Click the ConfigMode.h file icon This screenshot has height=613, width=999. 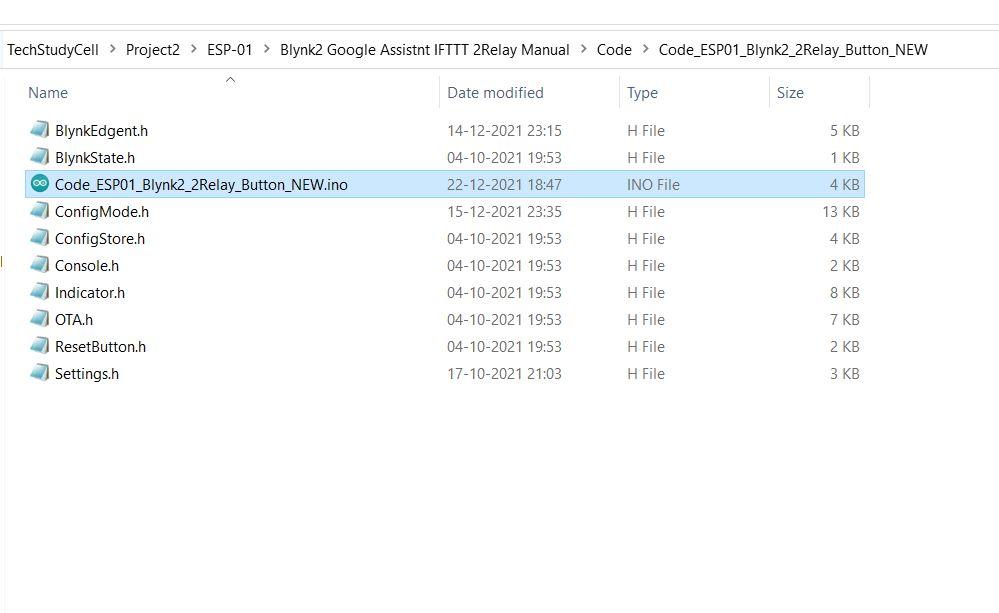pos(40,211)
